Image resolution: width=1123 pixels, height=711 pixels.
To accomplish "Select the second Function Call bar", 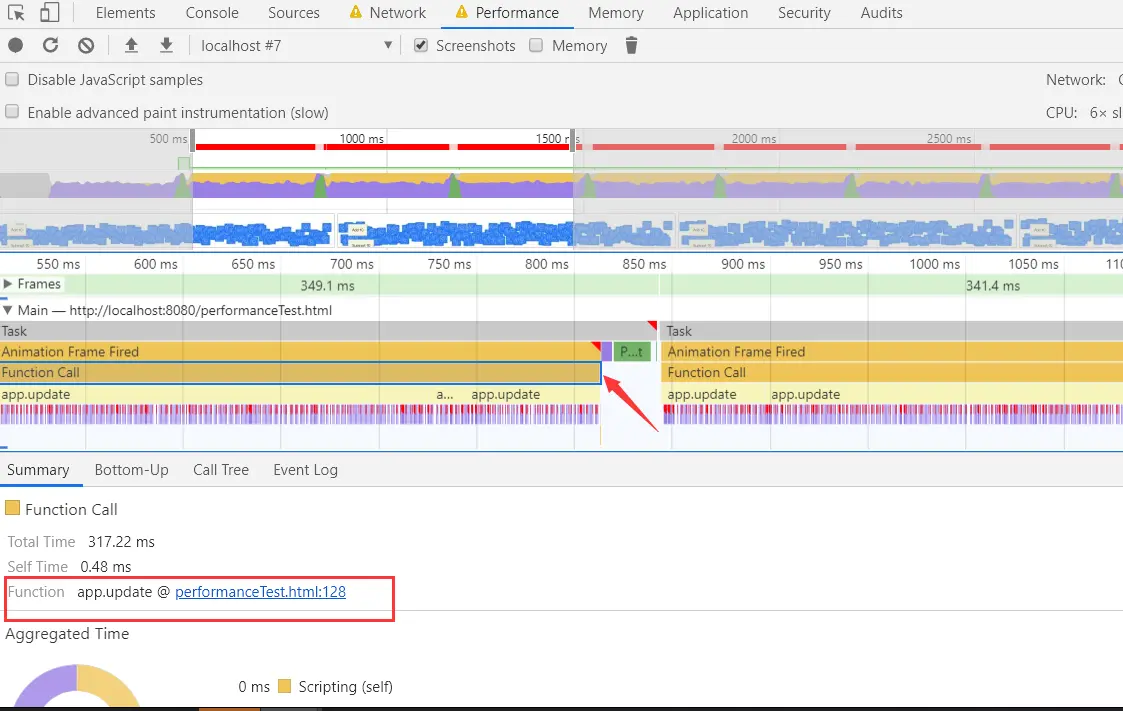I will tap(892, 372).
